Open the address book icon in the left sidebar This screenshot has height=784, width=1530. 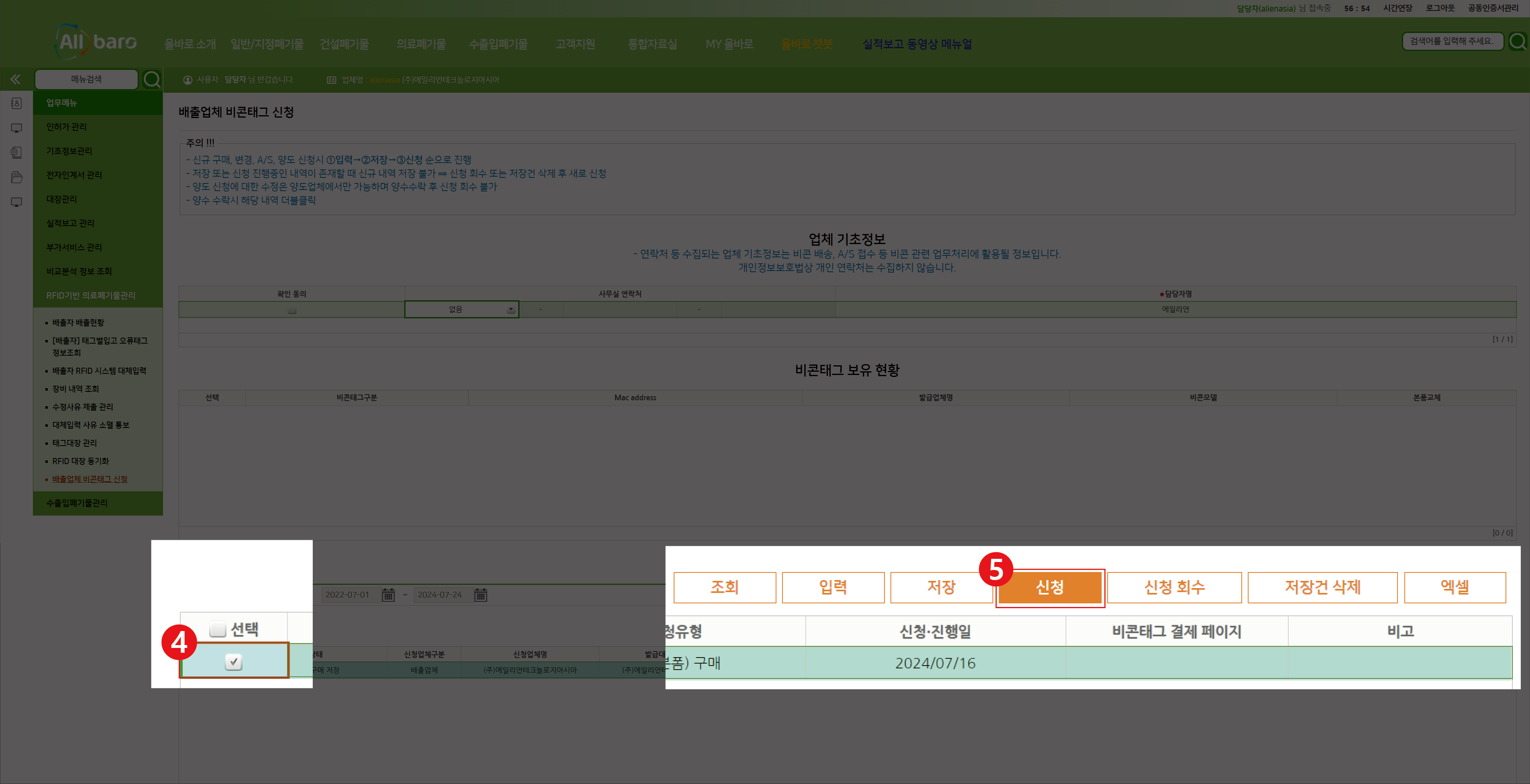pyautogui.click(x=16, y=103)
